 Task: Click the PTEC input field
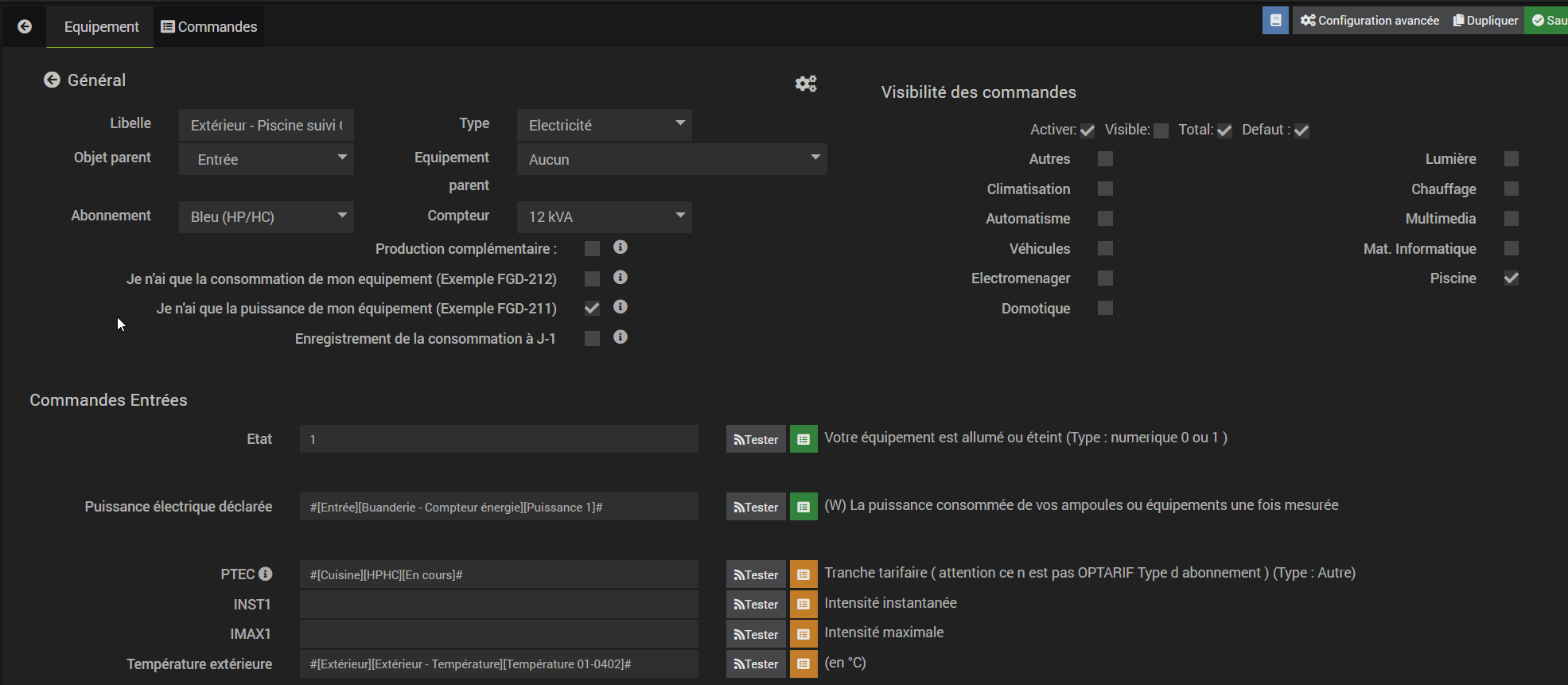[499, 574]
